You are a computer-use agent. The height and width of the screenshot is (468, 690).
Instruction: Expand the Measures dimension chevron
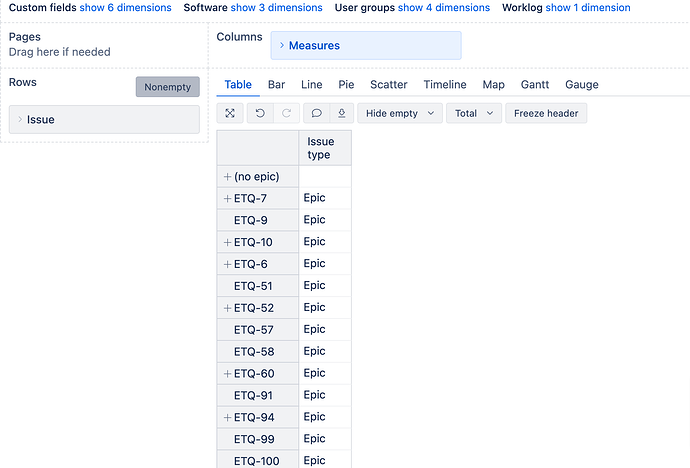(x=282, y=46)
